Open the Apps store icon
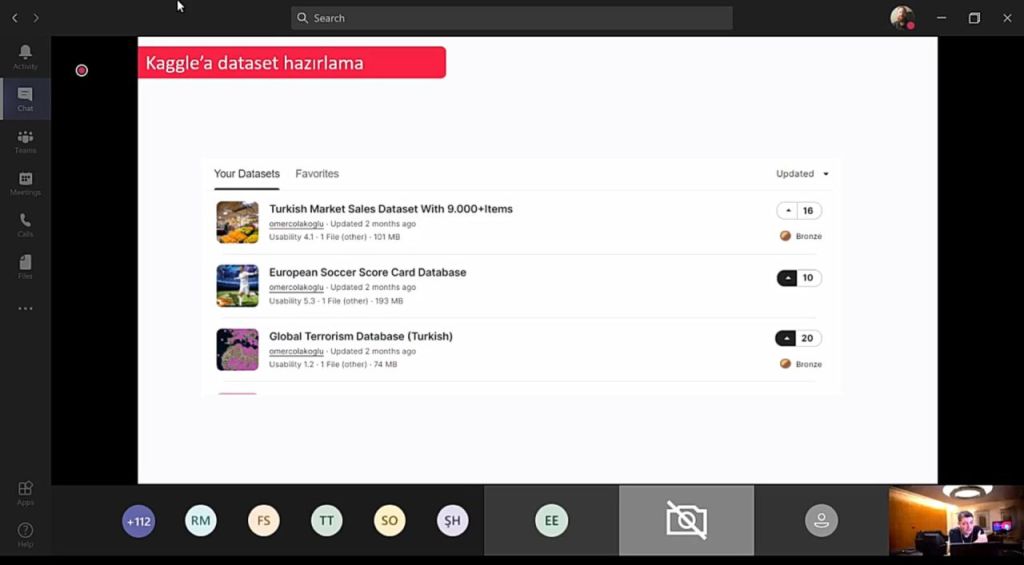This screenshot has height=565, width=1024. [25, 492]
